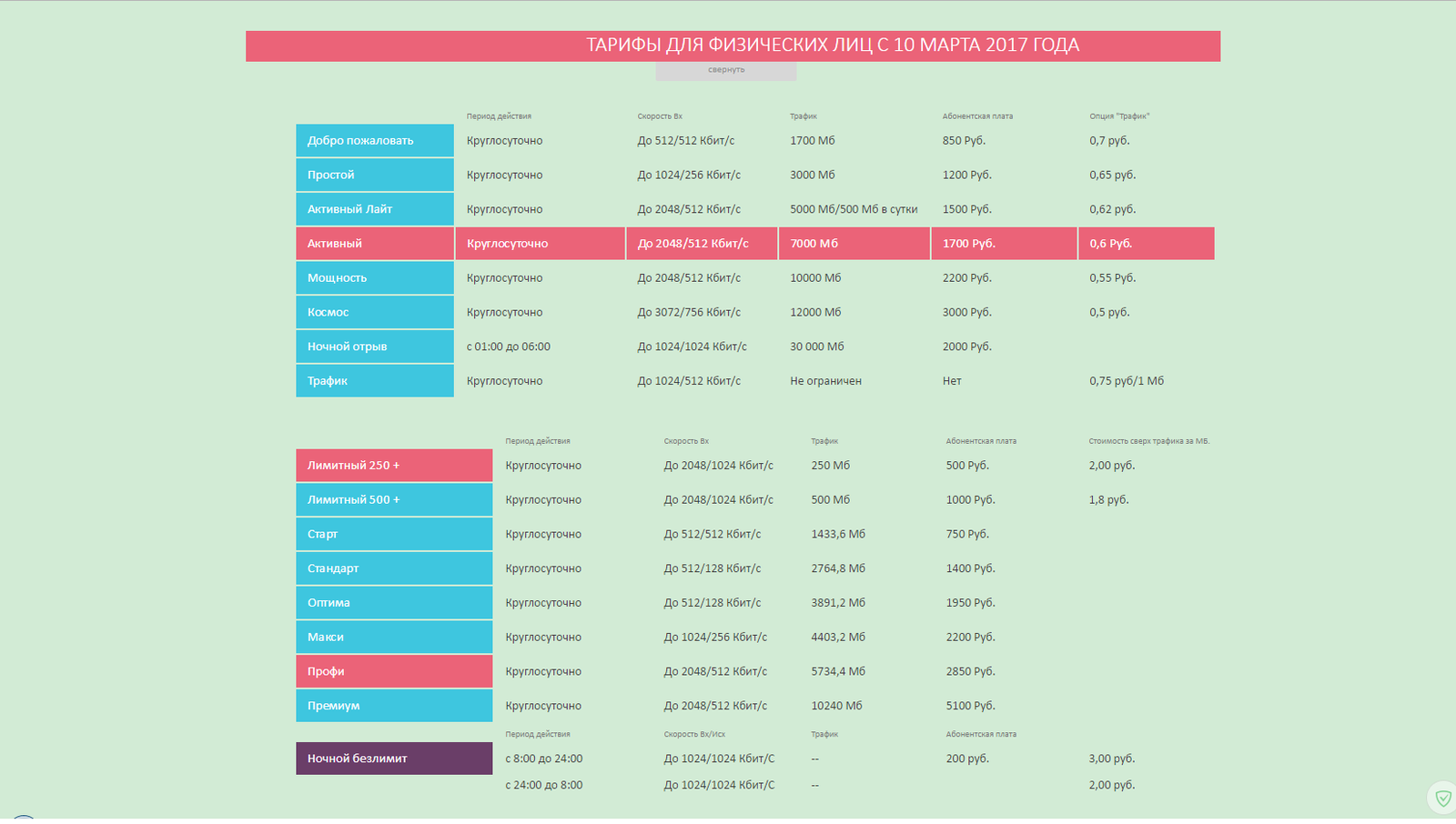Select the 'Простой' tariff
Screen dimensions: 1456x824
pyautogui.click(x=375, y=175)
